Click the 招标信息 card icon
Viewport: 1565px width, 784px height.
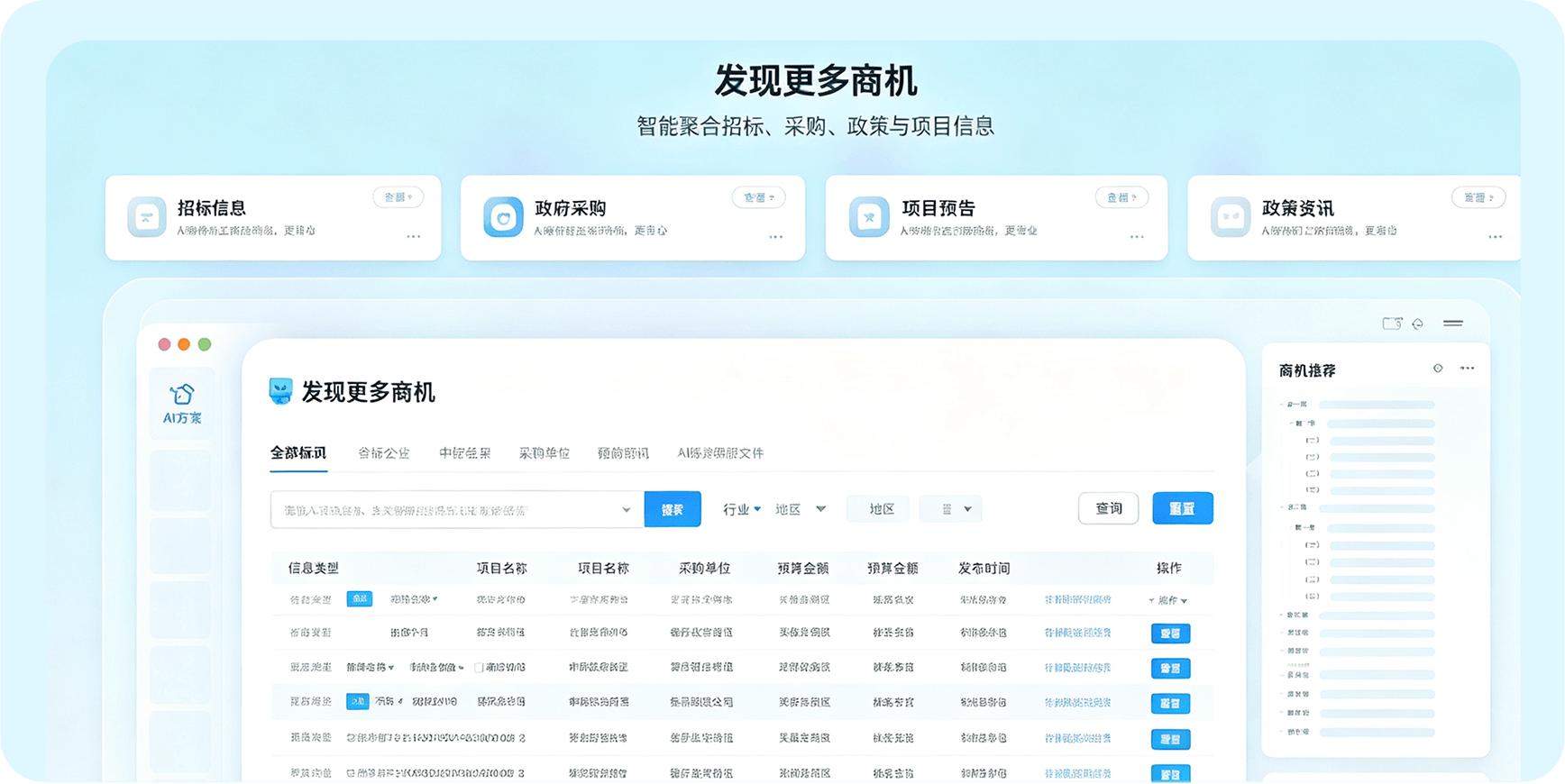pos(146,217)
